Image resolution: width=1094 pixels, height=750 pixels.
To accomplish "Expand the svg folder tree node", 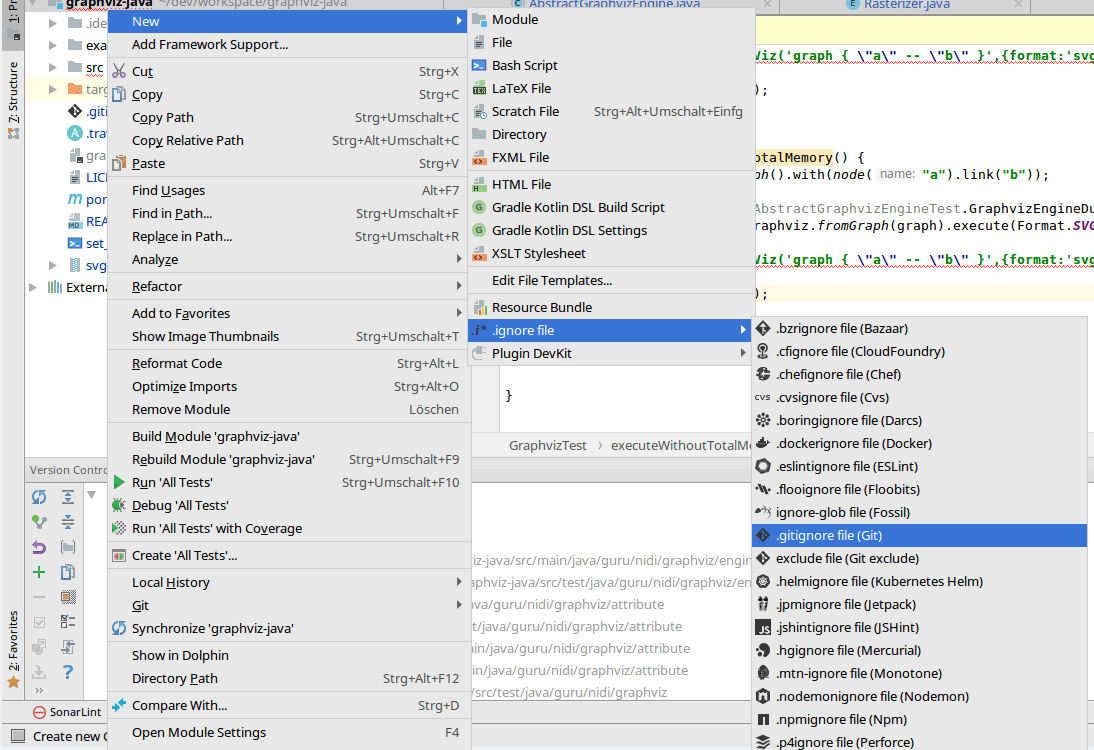I will click(53, 265).
